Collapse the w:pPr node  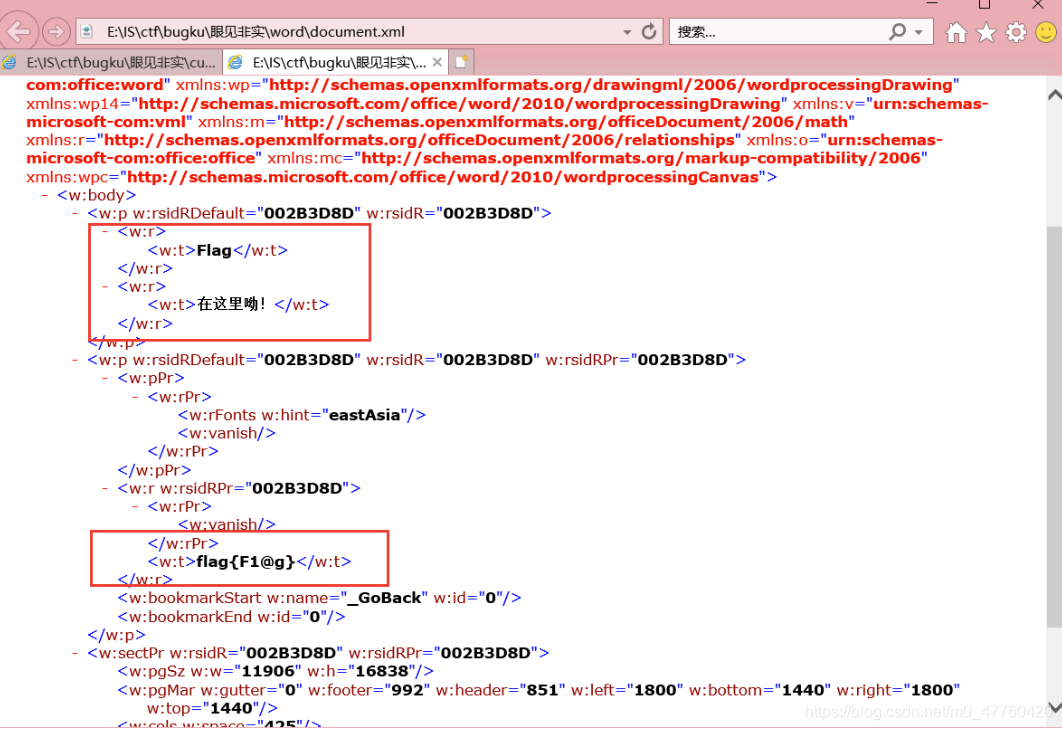pos(105,378)
